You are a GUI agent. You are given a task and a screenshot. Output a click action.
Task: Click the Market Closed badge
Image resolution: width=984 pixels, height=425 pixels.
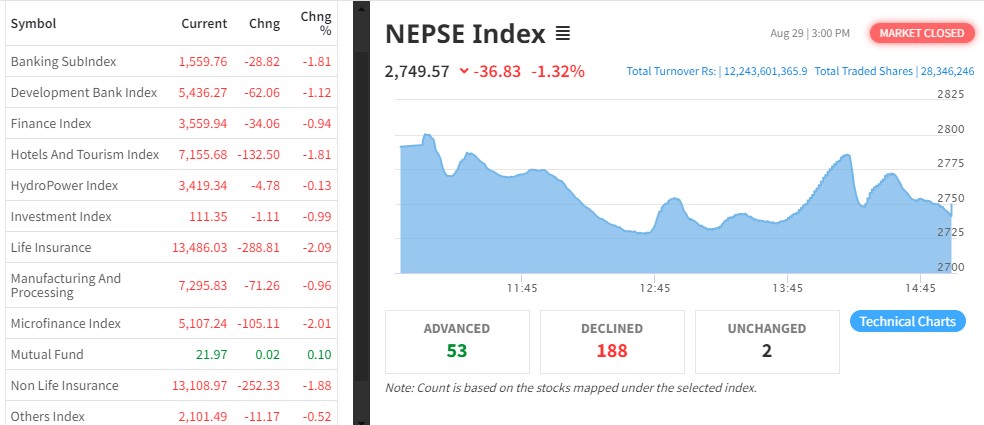point(921,33)
